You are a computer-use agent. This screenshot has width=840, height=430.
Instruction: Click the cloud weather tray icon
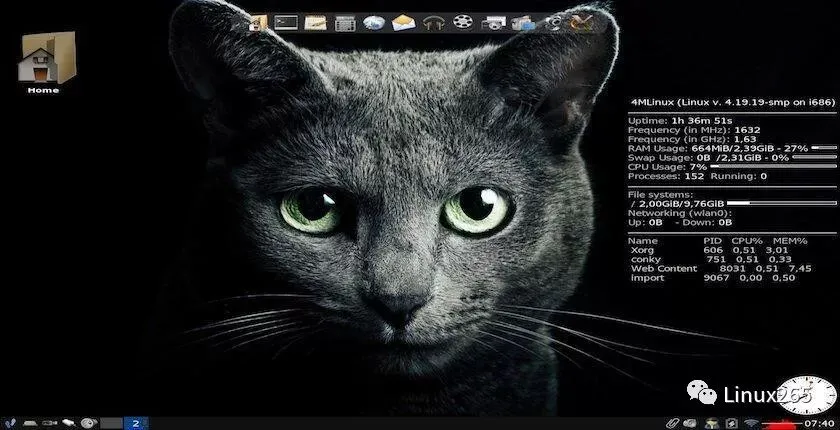pyautogui.click(x=689, y=424)
